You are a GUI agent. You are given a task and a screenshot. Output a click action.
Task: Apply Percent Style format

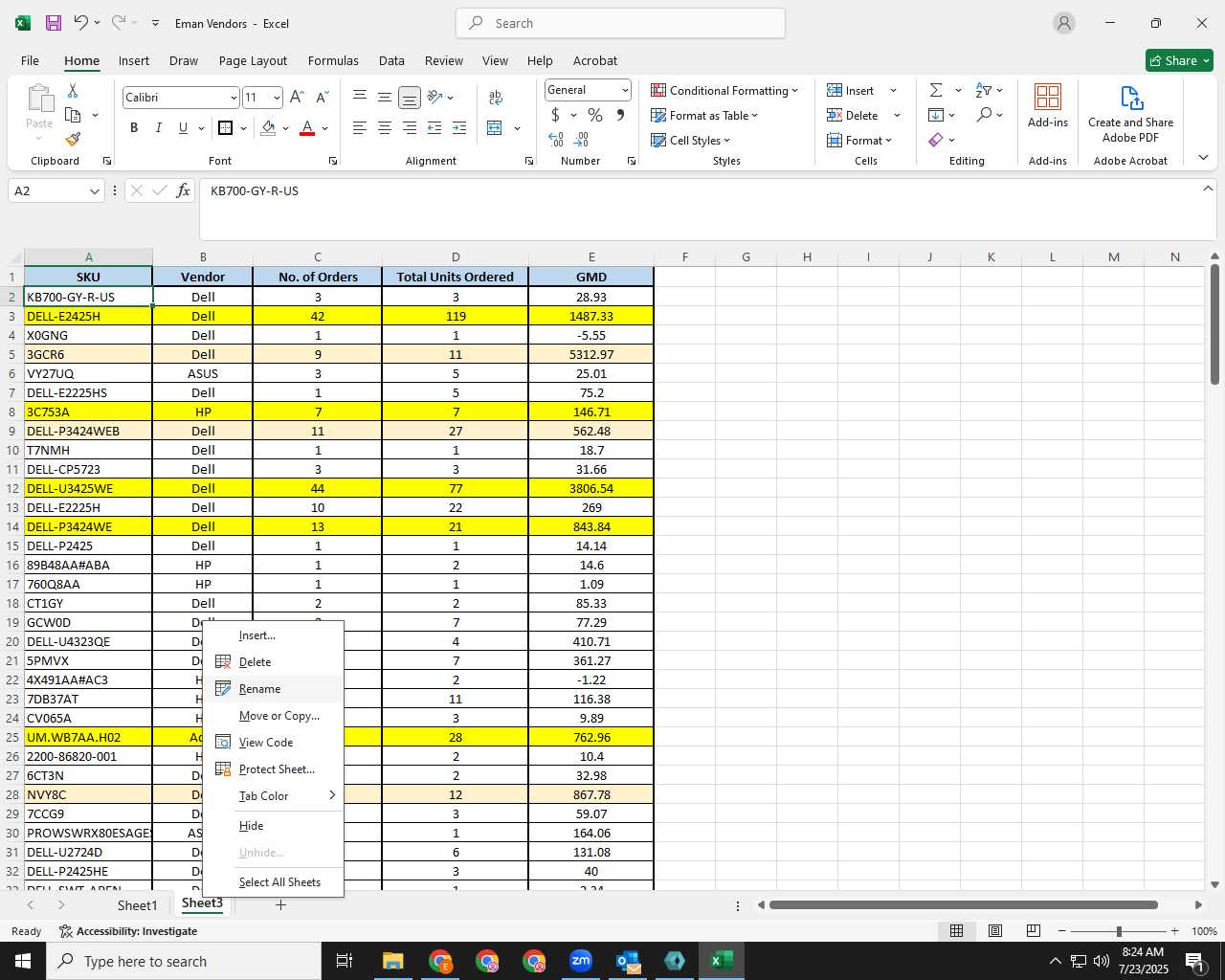595,115
